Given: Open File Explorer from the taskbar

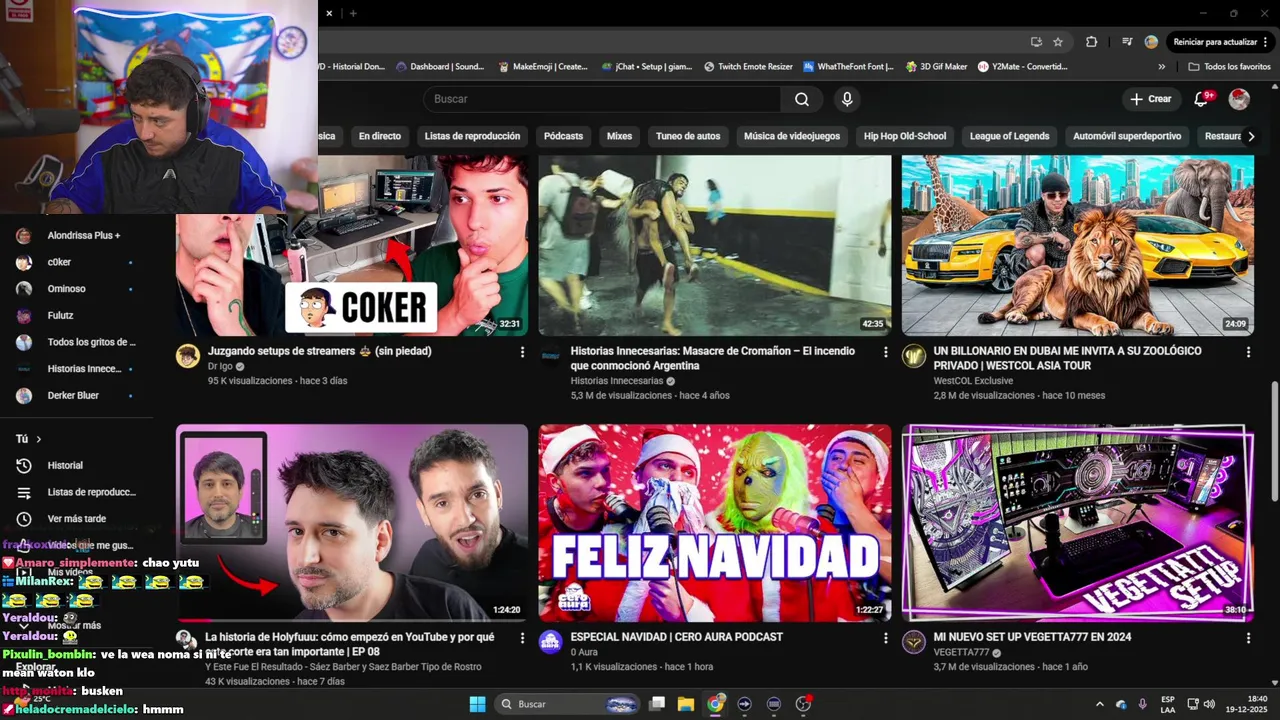Looking at the screenshot, I should 686,704.
